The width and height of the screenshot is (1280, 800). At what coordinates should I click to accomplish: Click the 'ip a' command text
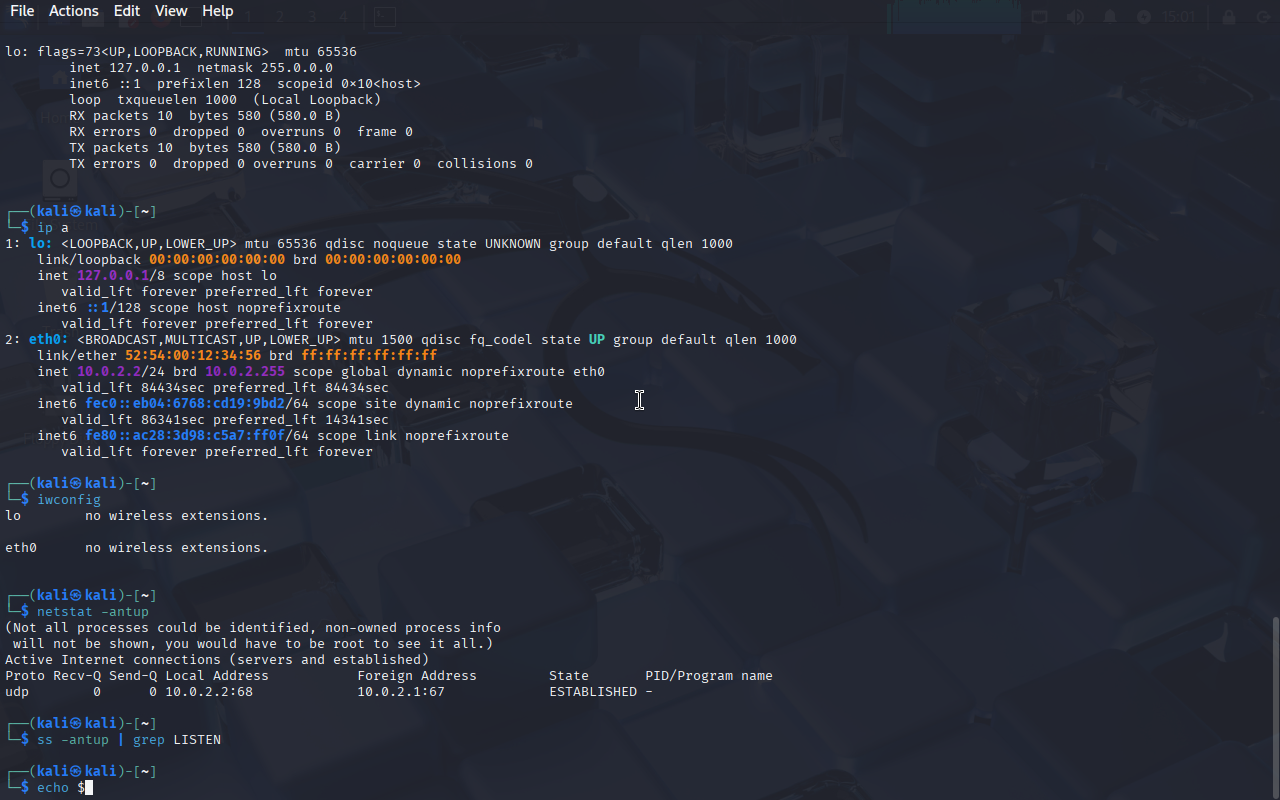click(53, 228)
